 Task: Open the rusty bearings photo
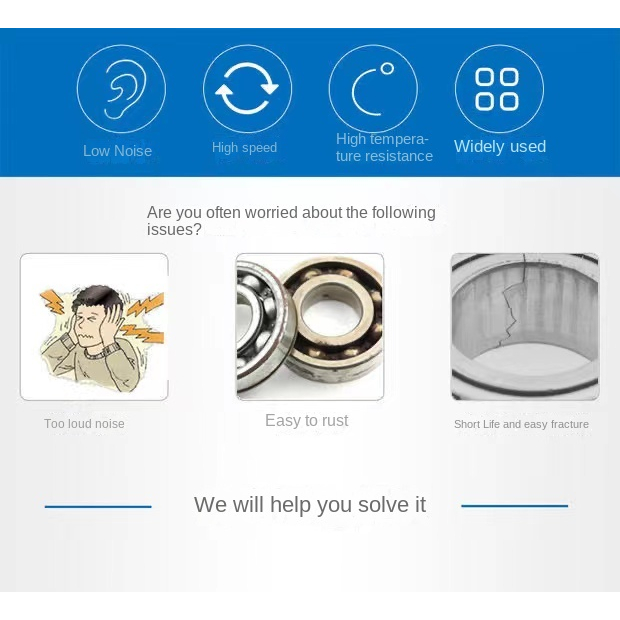[x=310, y=327]
